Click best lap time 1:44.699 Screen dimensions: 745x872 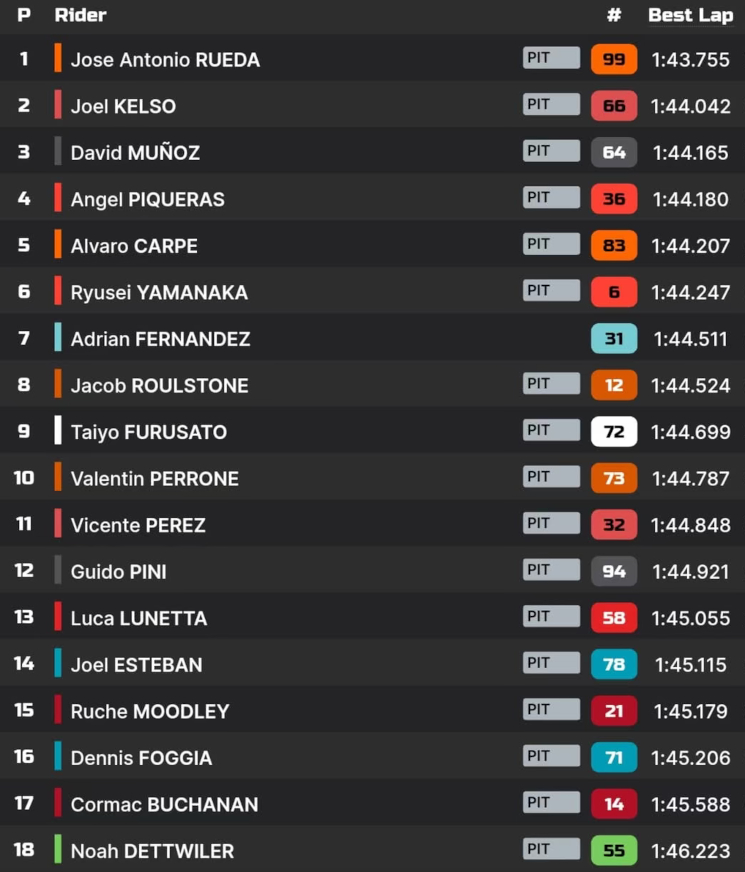[x=691, y=432]
